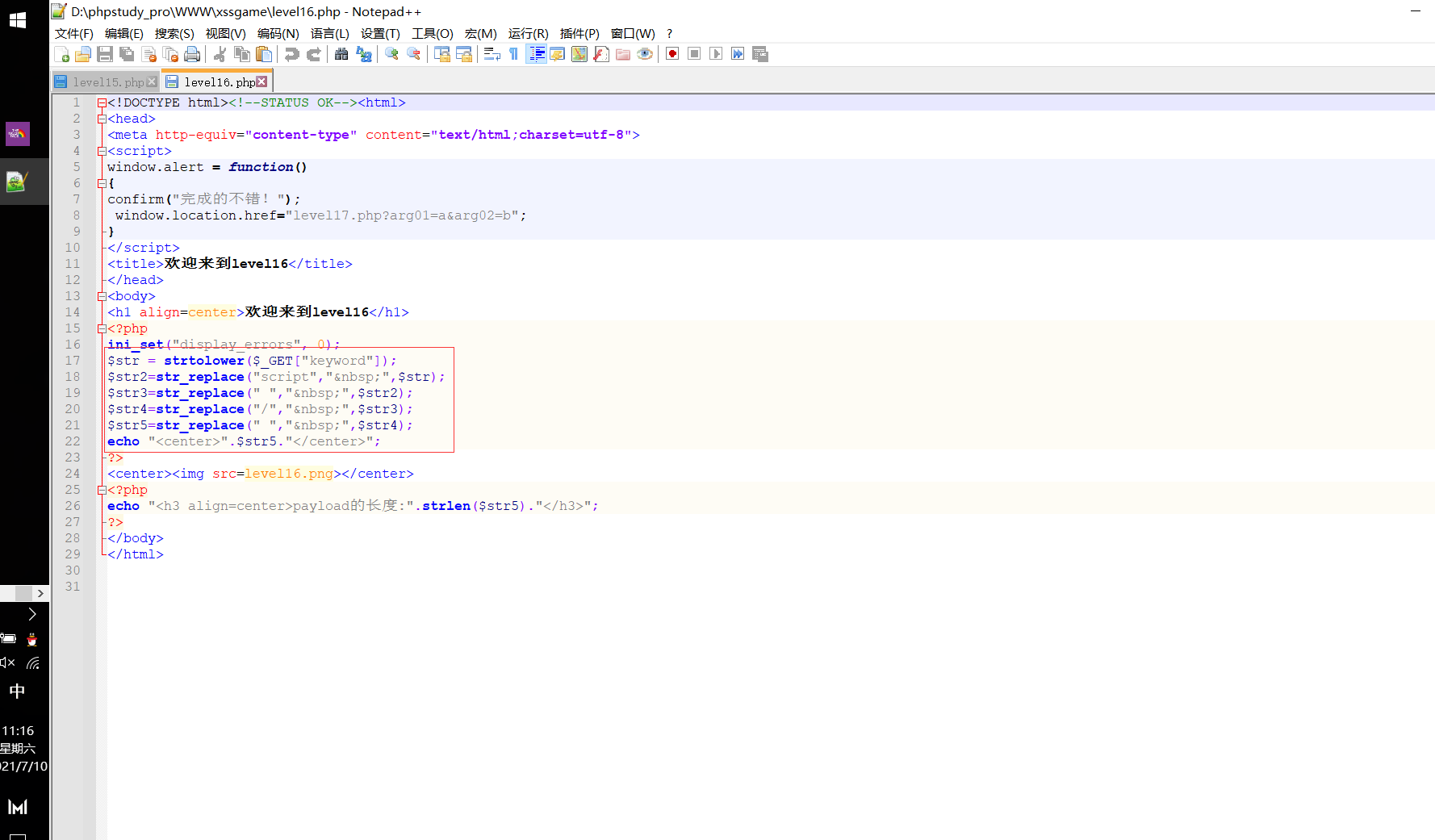Image resolution: width=1435 pixels, height=840 pixels.
Task: Open the Replace dialog icon
Action: point(363,54)
